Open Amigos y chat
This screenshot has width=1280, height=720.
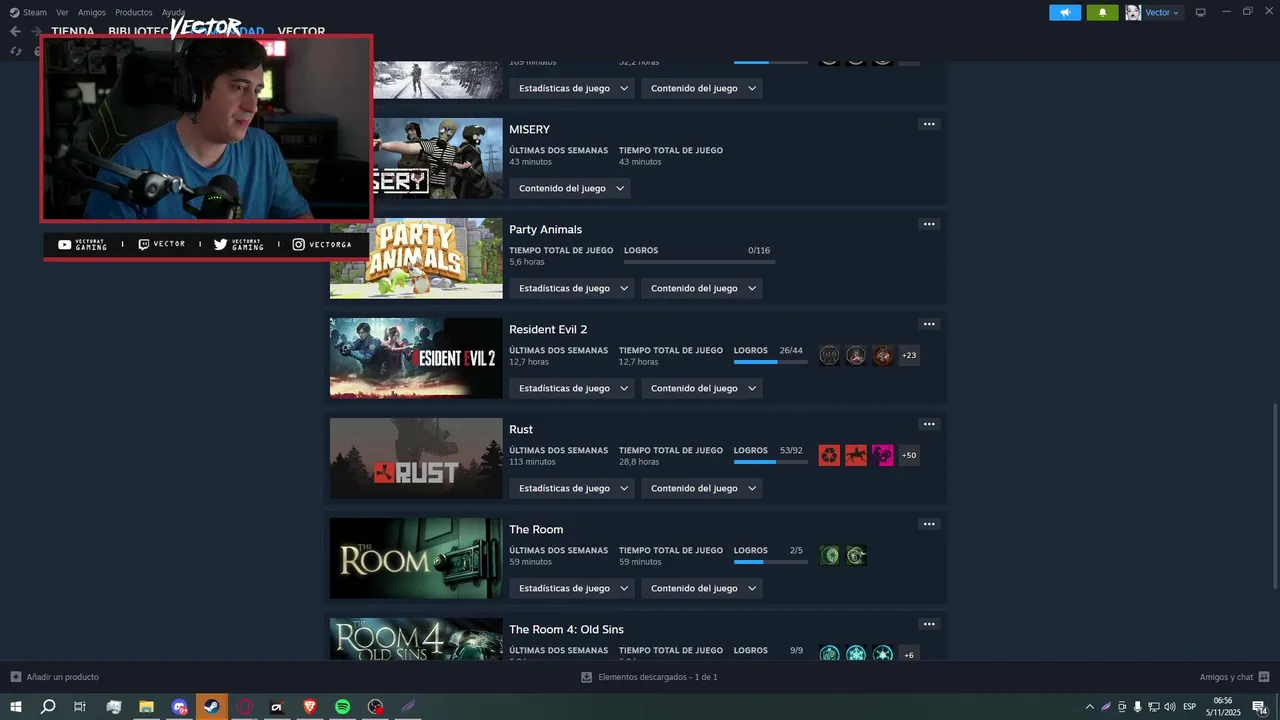click(x=1234, y=677)
